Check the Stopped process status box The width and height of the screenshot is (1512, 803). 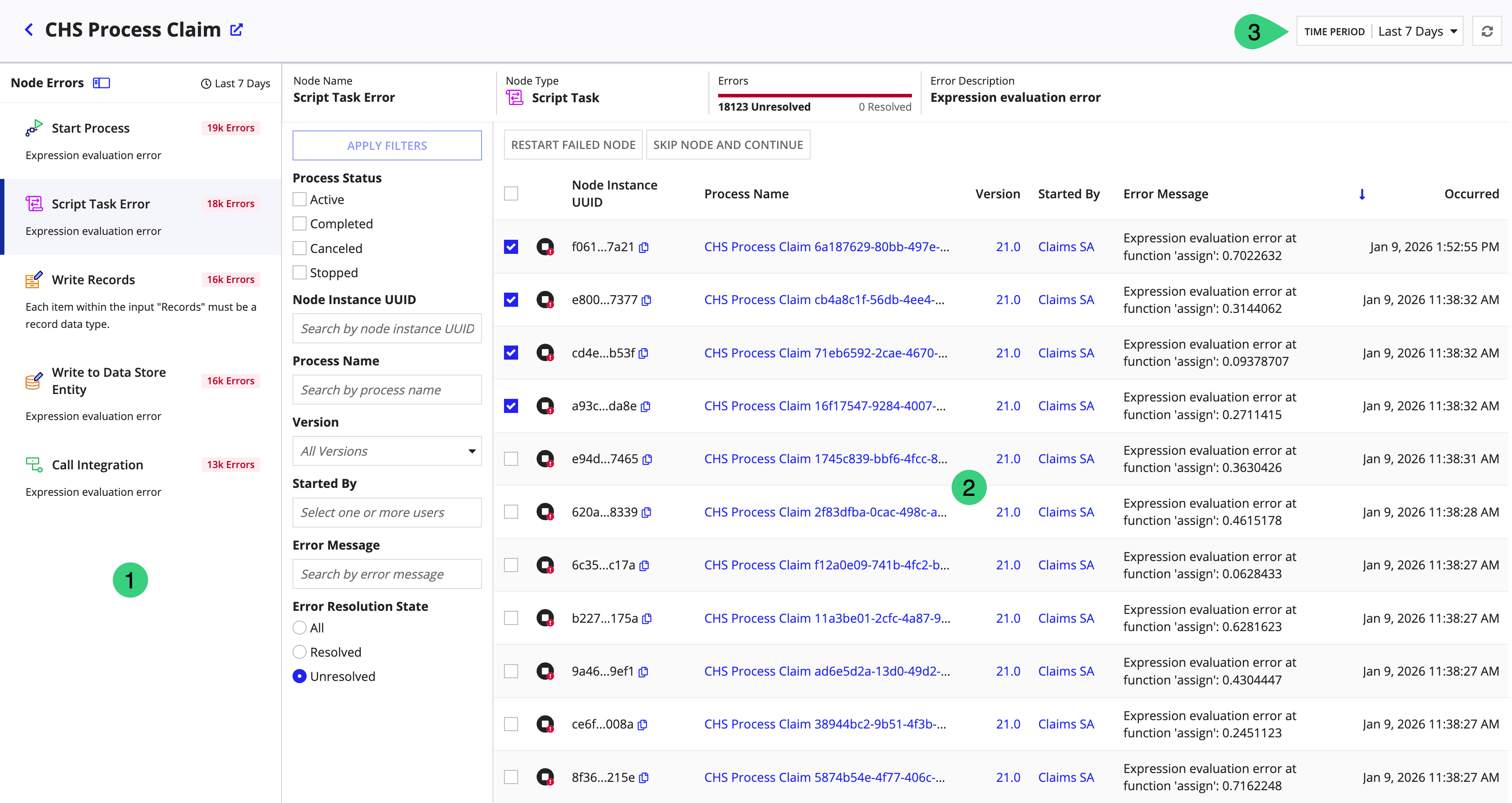(x=299, y=272)
